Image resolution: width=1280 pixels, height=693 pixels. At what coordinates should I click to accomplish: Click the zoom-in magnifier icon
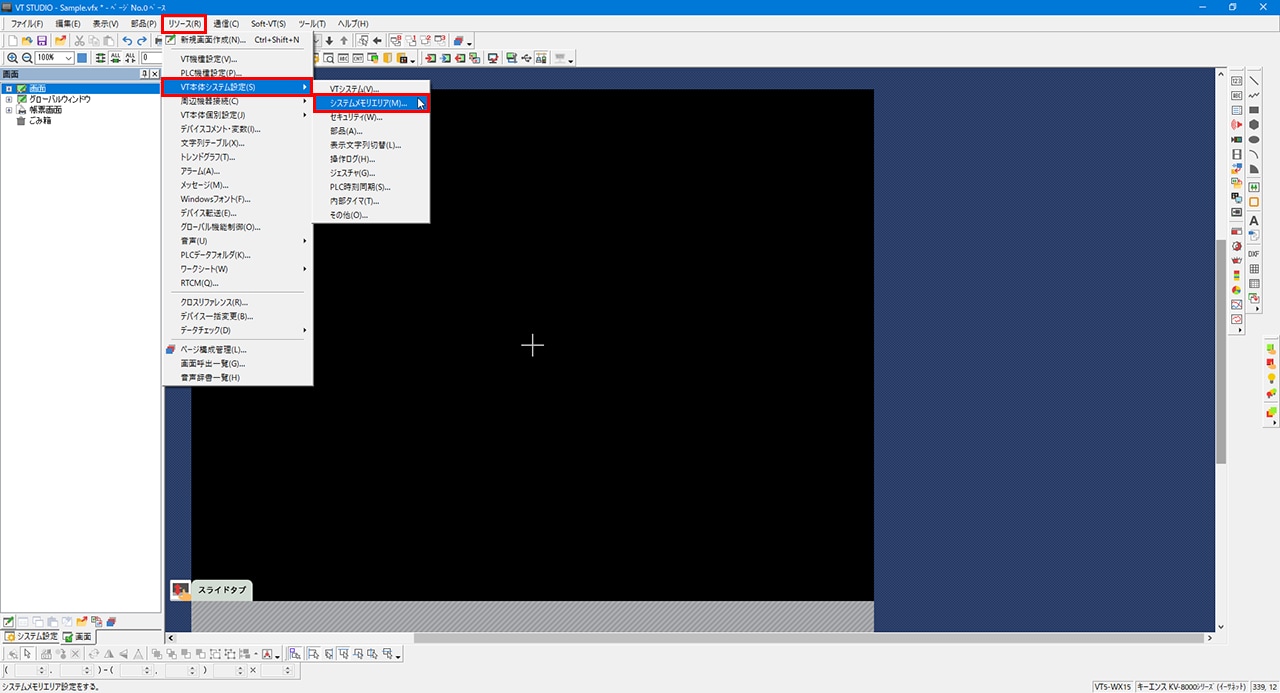point(12,58)
